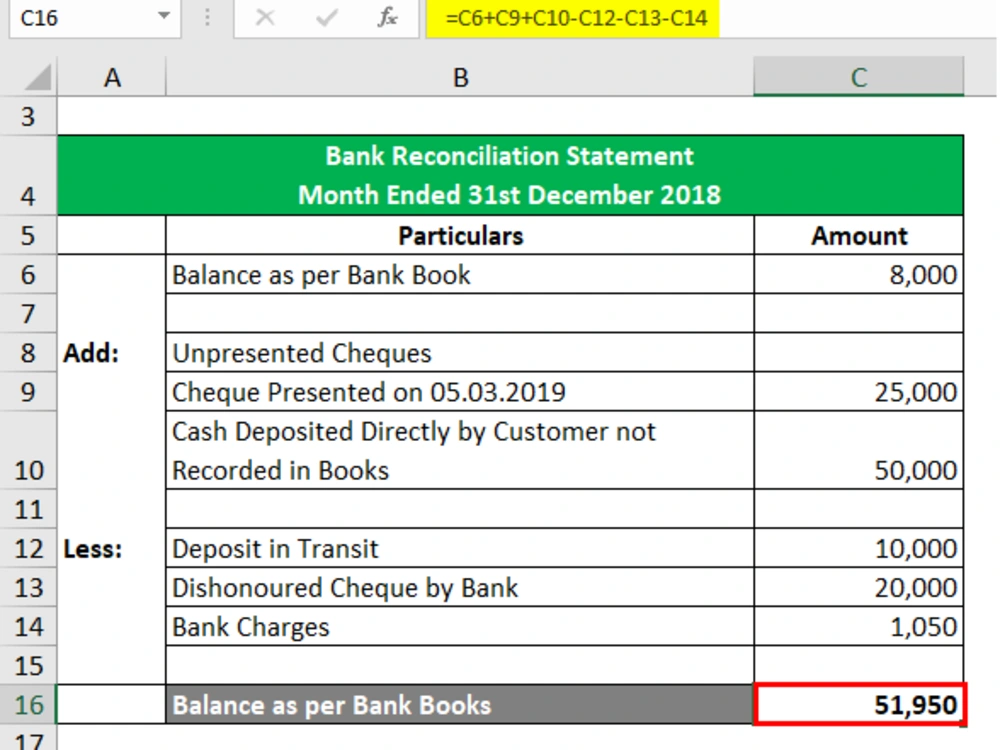Select row 6 header
The image size is (1000, 750).
28,275
